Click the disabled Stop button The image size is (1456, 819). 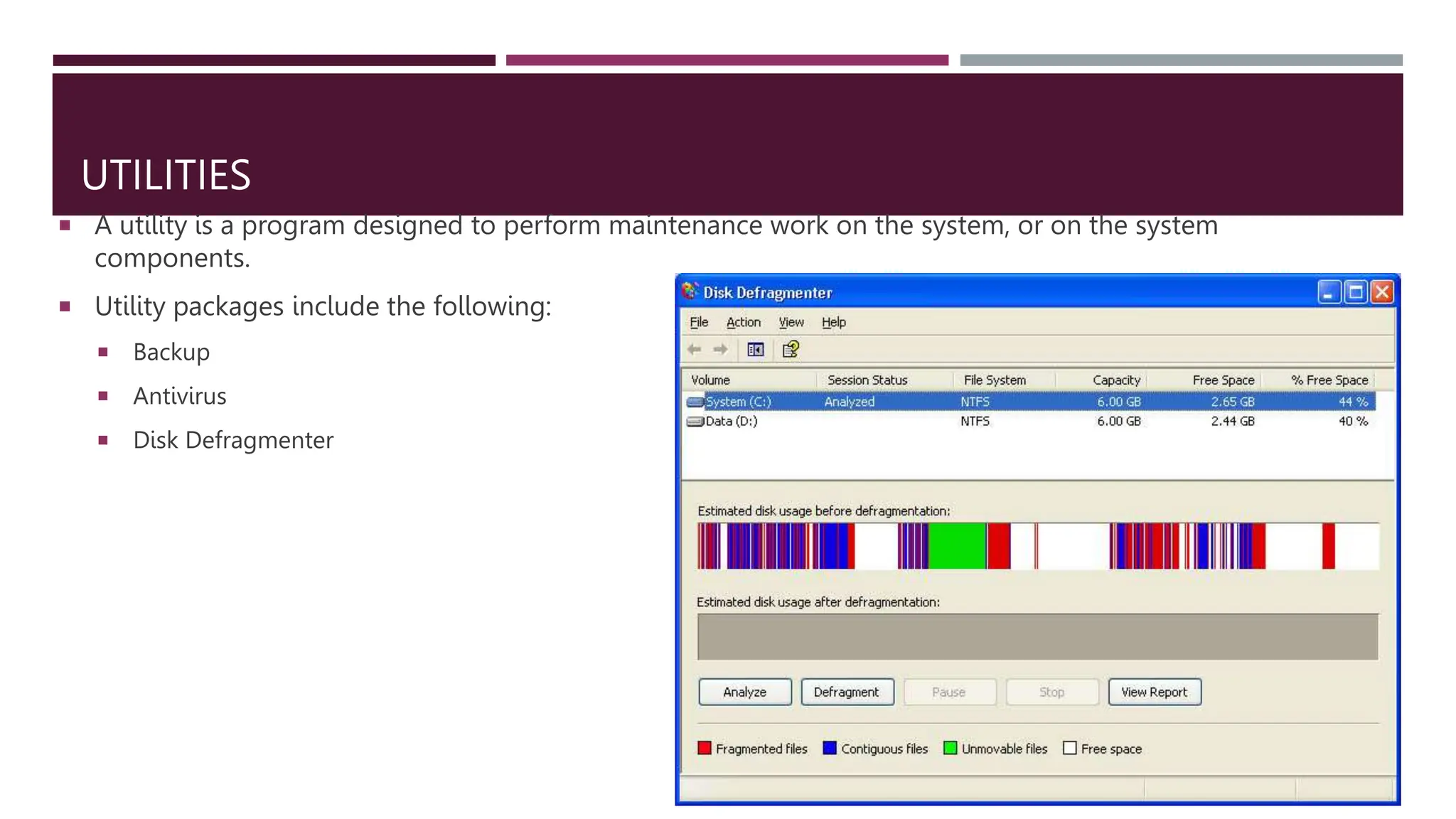pyautogui.click(x=1051, y=692)
